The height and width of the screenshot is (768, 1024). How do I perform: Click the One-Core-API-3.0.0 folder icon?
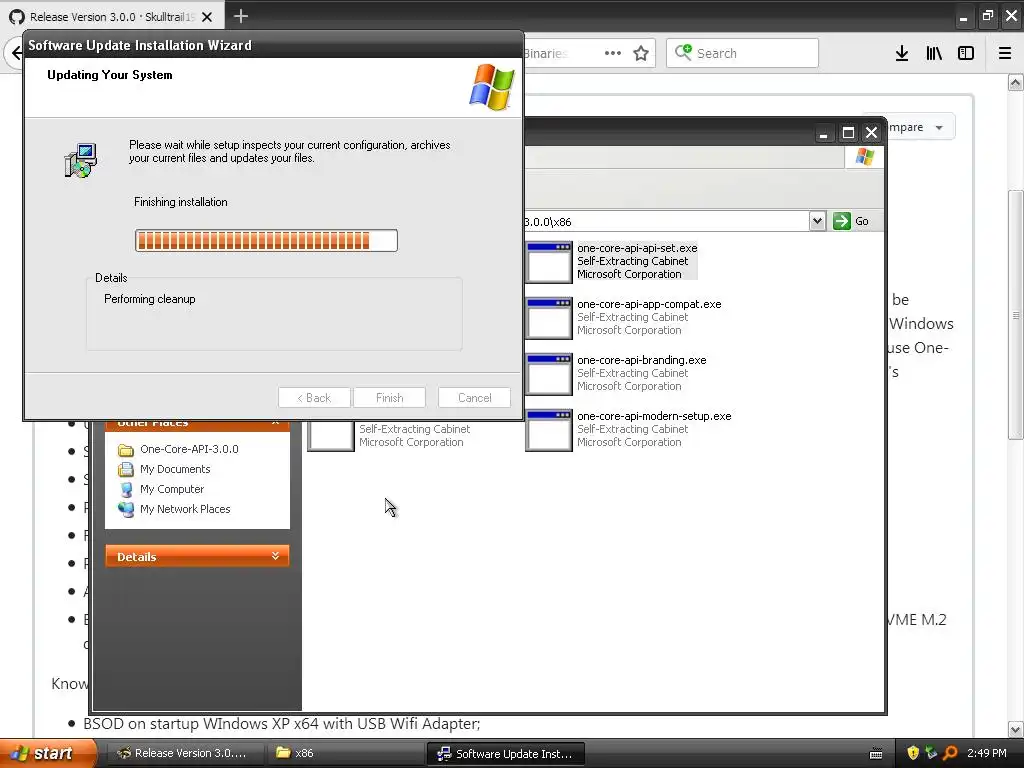coord(126,449)
